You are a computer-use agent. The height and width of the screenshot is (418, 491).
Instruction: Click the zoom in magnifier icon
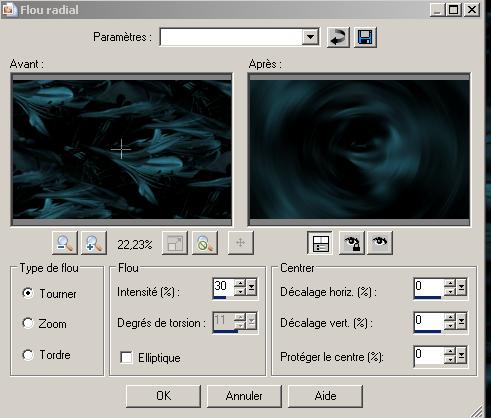pyautogui.click(x=94, y=243)
